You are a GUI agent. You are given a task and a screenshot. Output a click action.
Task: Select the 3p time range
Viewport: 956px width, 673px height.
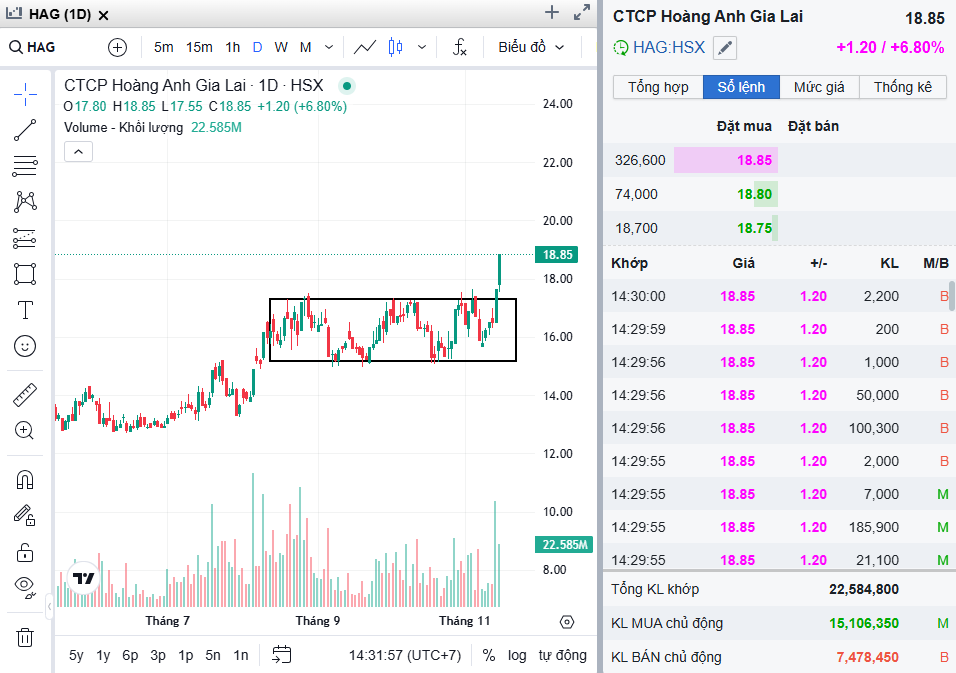158,655
